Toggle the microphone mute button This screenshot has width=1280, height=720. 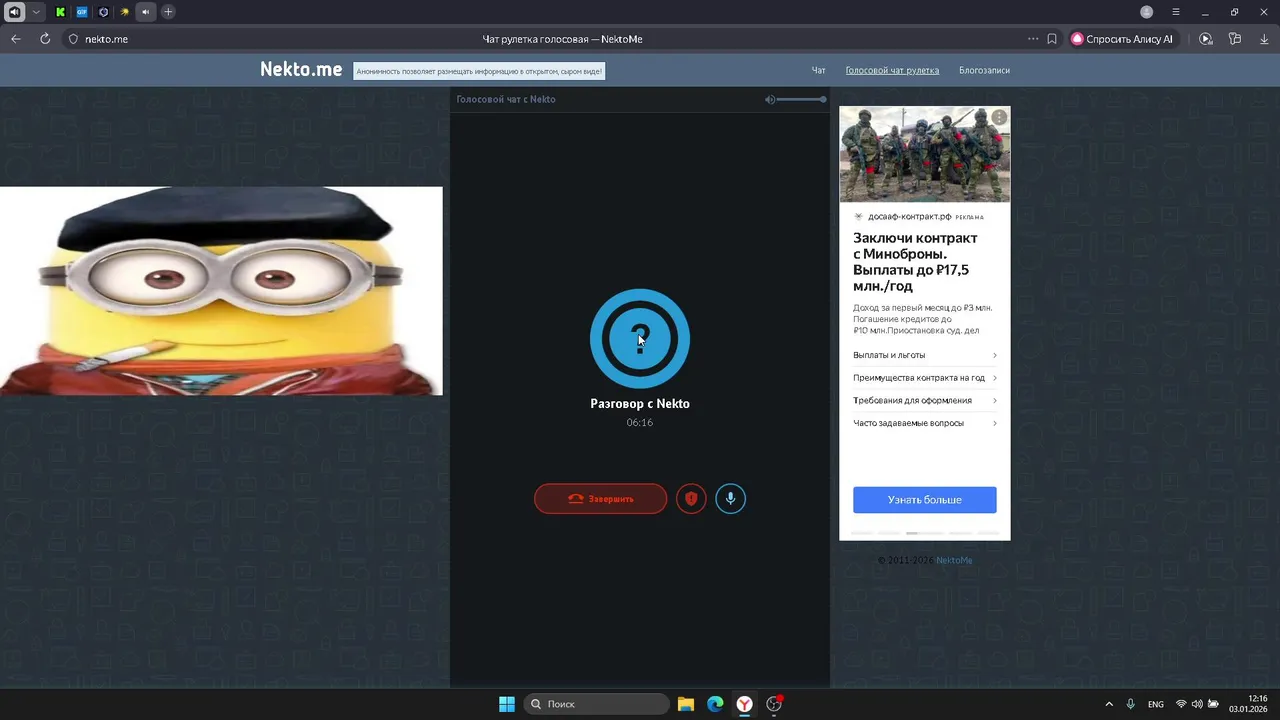click(730, 499)
